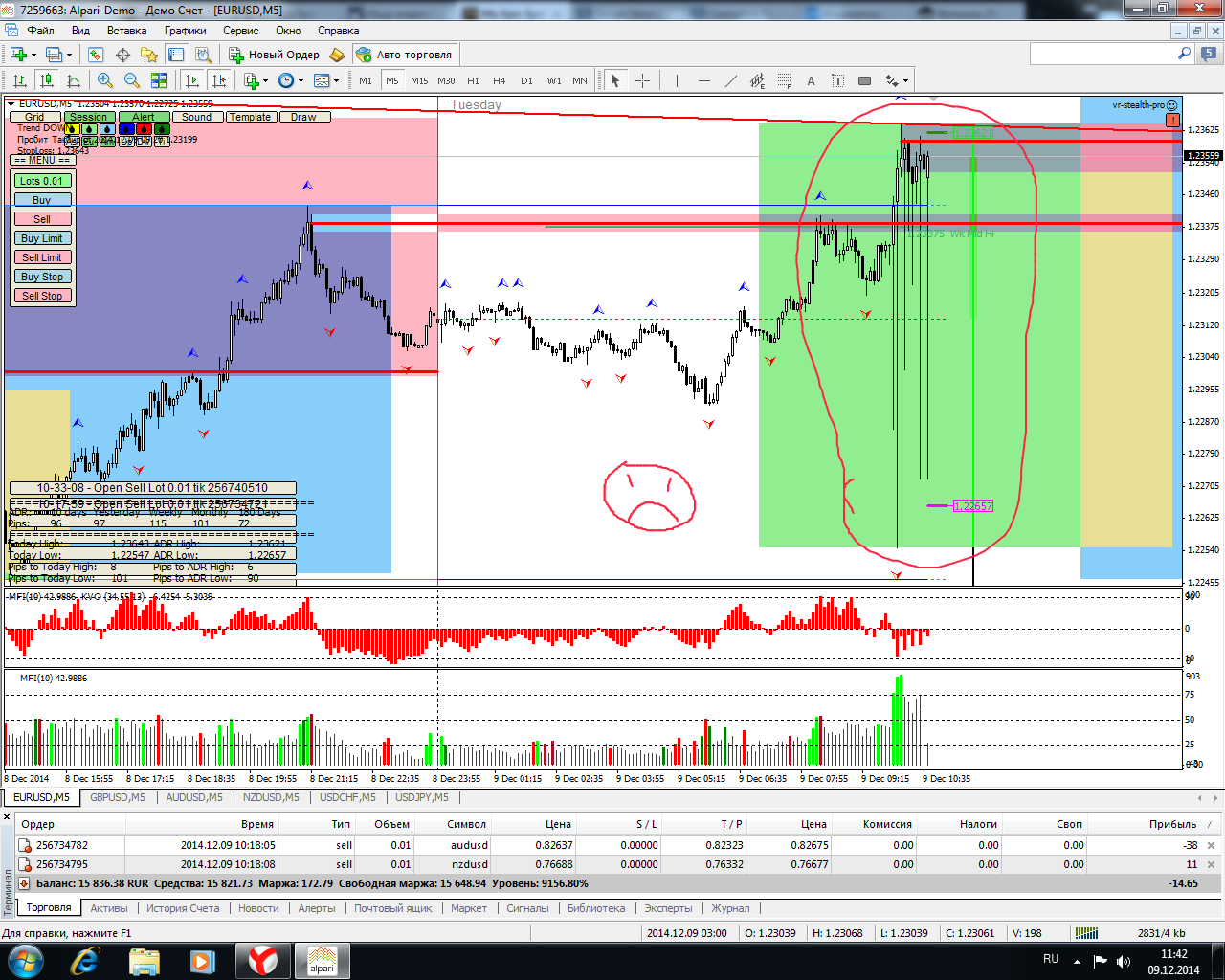This screenshot has width=1225, height=980.
Task: Expand the New Chart dropdown arrow
Action: 33,55
